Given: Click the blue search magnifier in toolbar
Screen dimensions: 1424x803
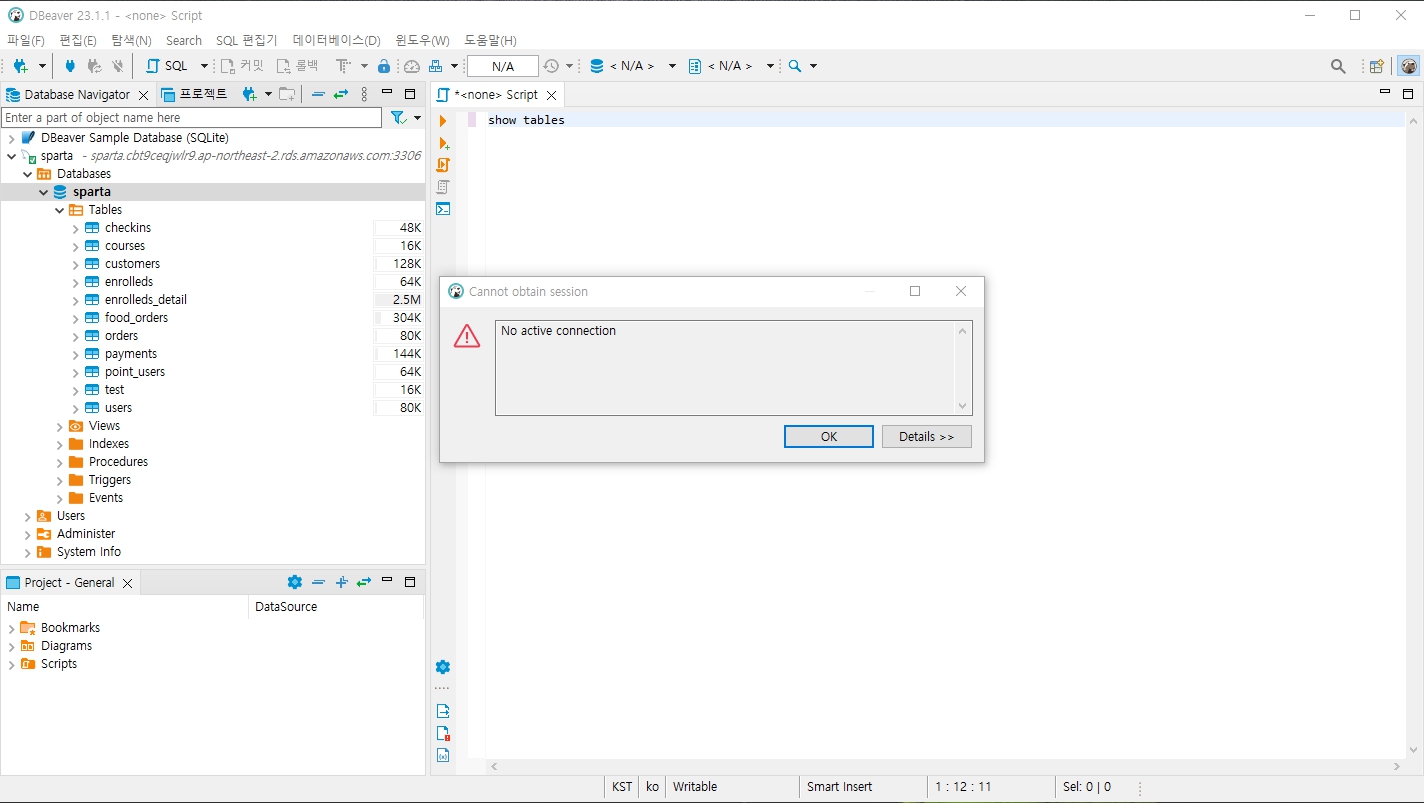Looking at the screenshot, I should 795,66.
